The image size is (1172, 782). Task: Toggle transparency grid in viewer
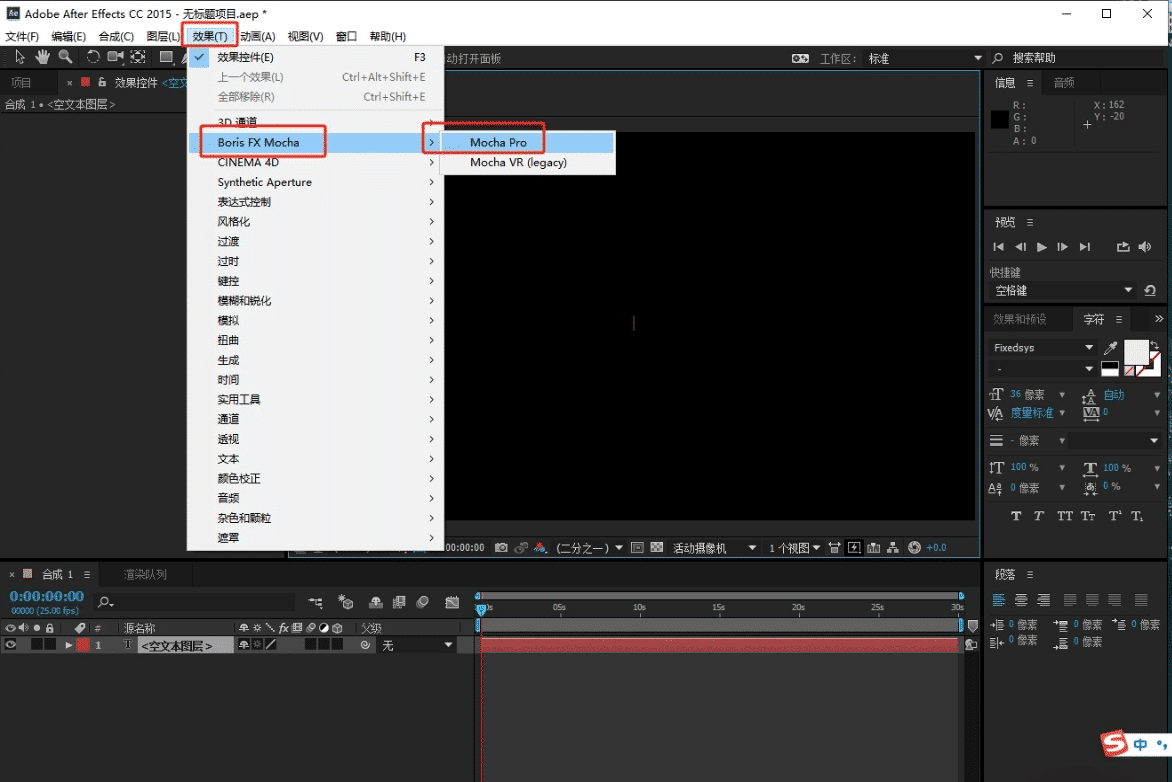[657, 548]
